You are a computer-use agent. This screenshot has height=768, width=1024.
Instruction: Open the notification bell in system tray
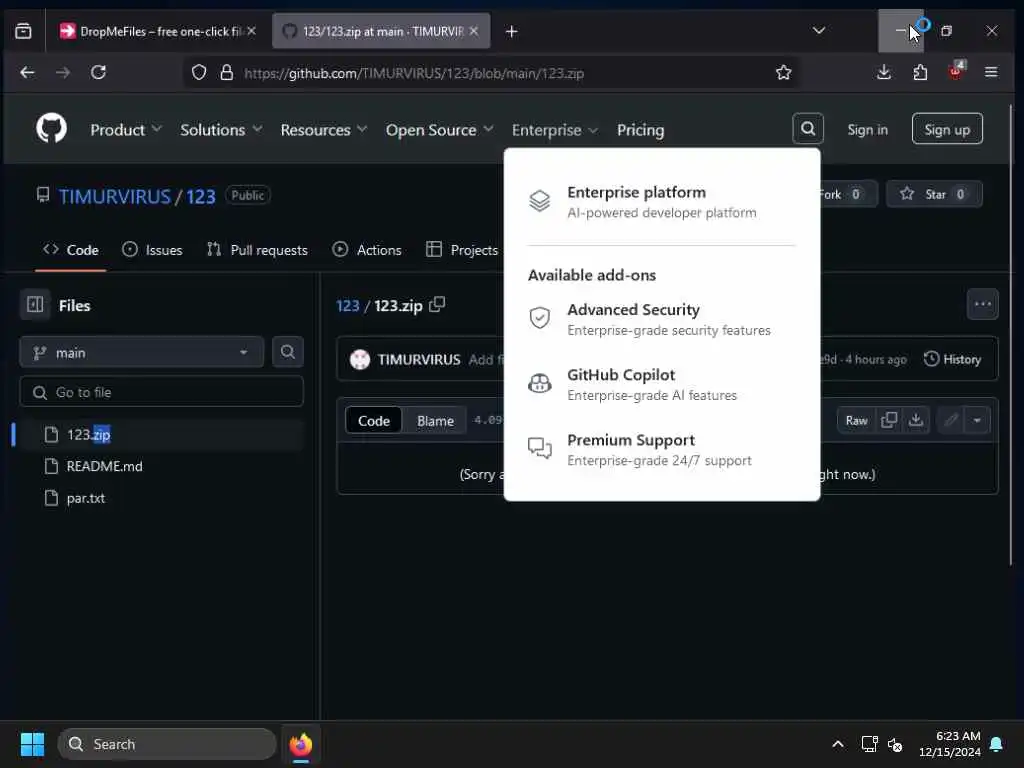[x=997, y=744]
